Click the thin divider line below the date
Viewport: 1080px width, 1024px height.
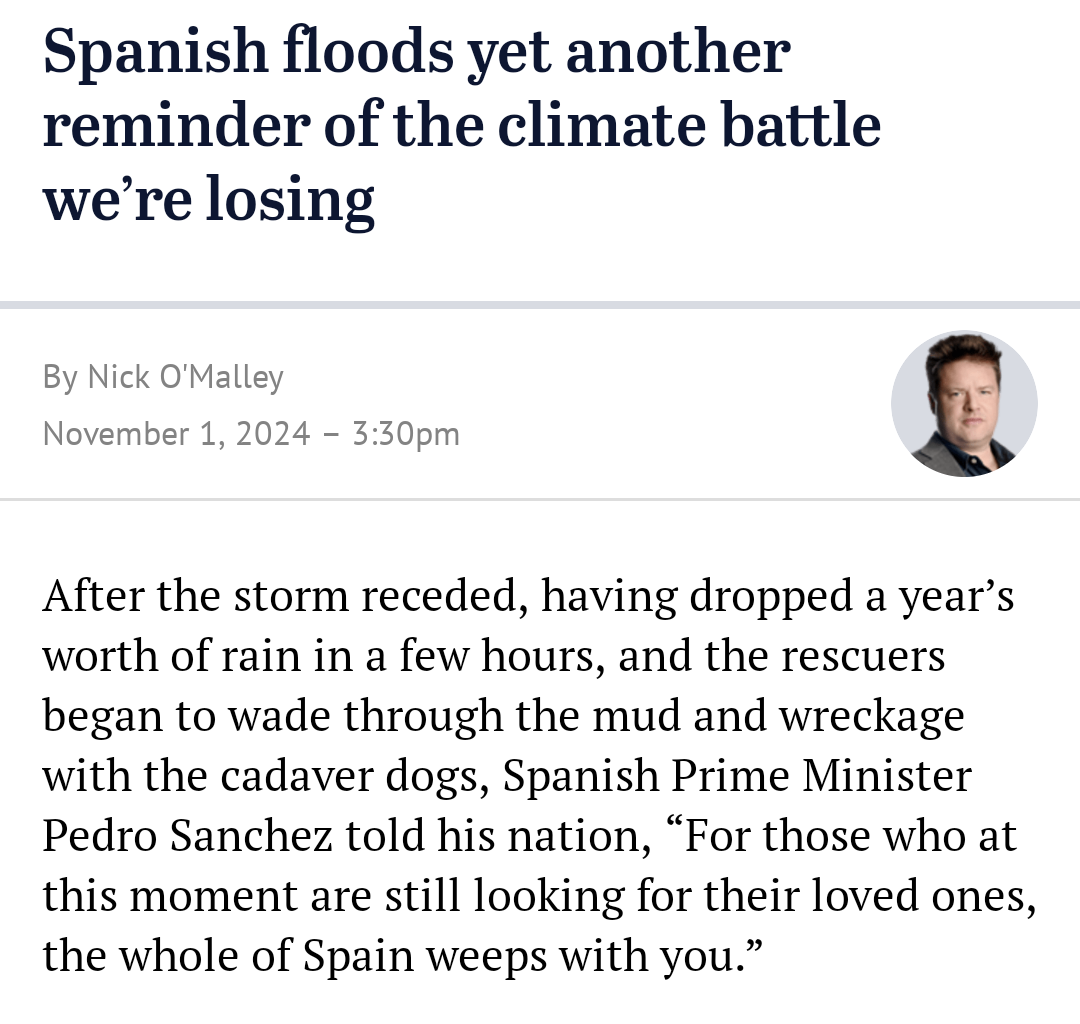[x=540, y=499]
